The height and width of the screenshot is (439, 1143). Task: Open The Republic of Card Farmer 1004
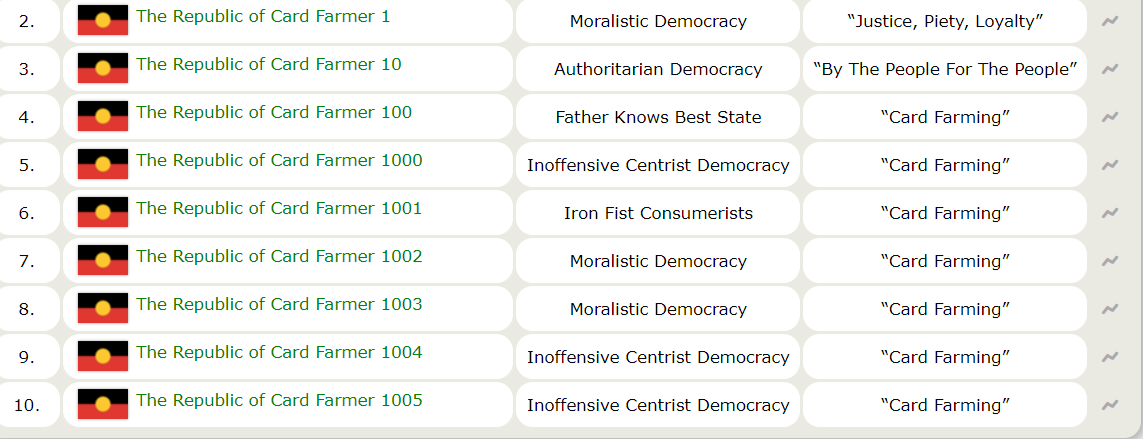click(279, 352)
